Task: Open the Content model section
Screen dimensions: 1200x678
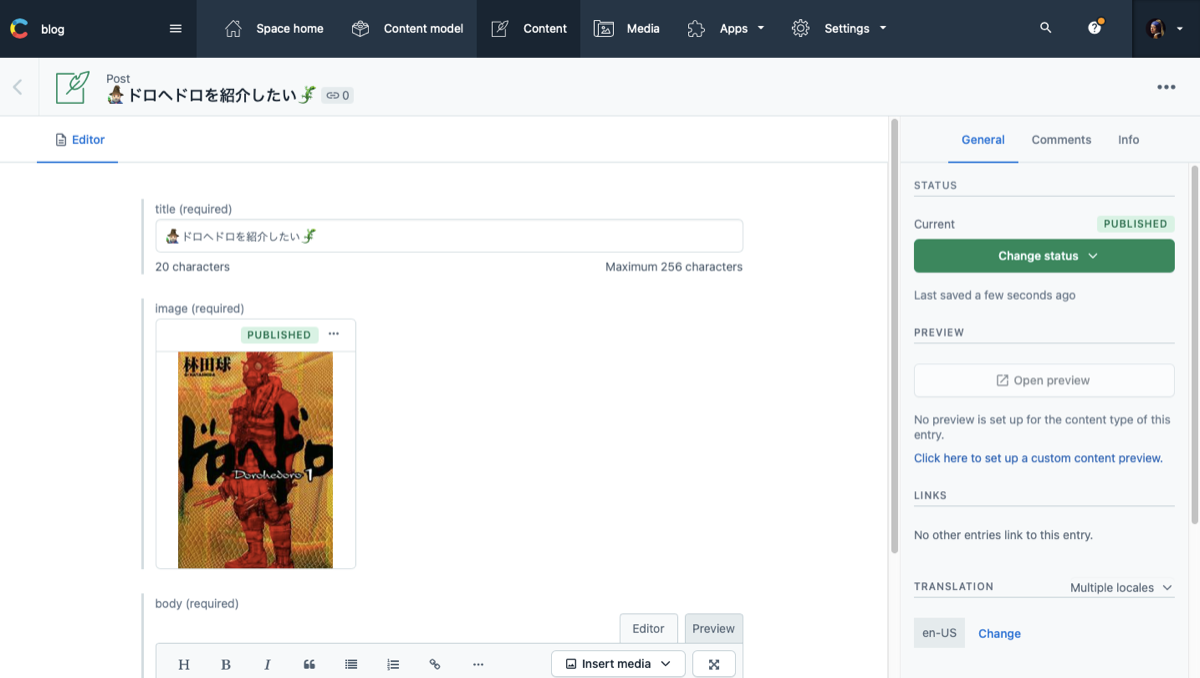Action: click(408, 29)
